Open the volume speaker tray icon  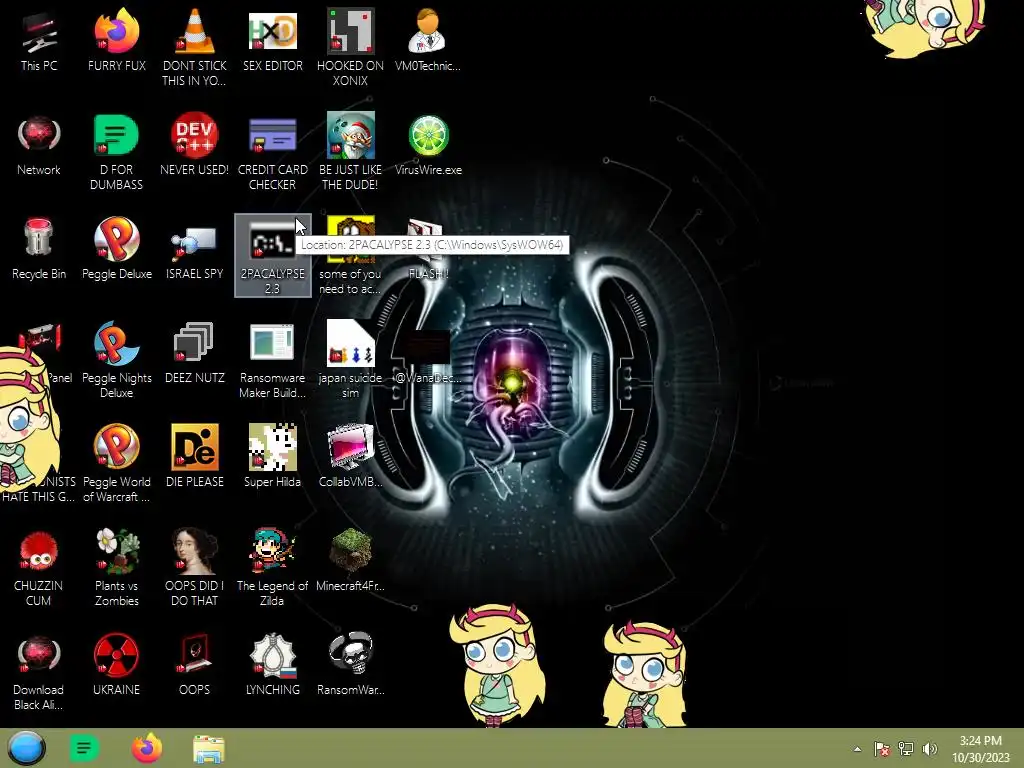pyautogui.click(x=930, y=749)
